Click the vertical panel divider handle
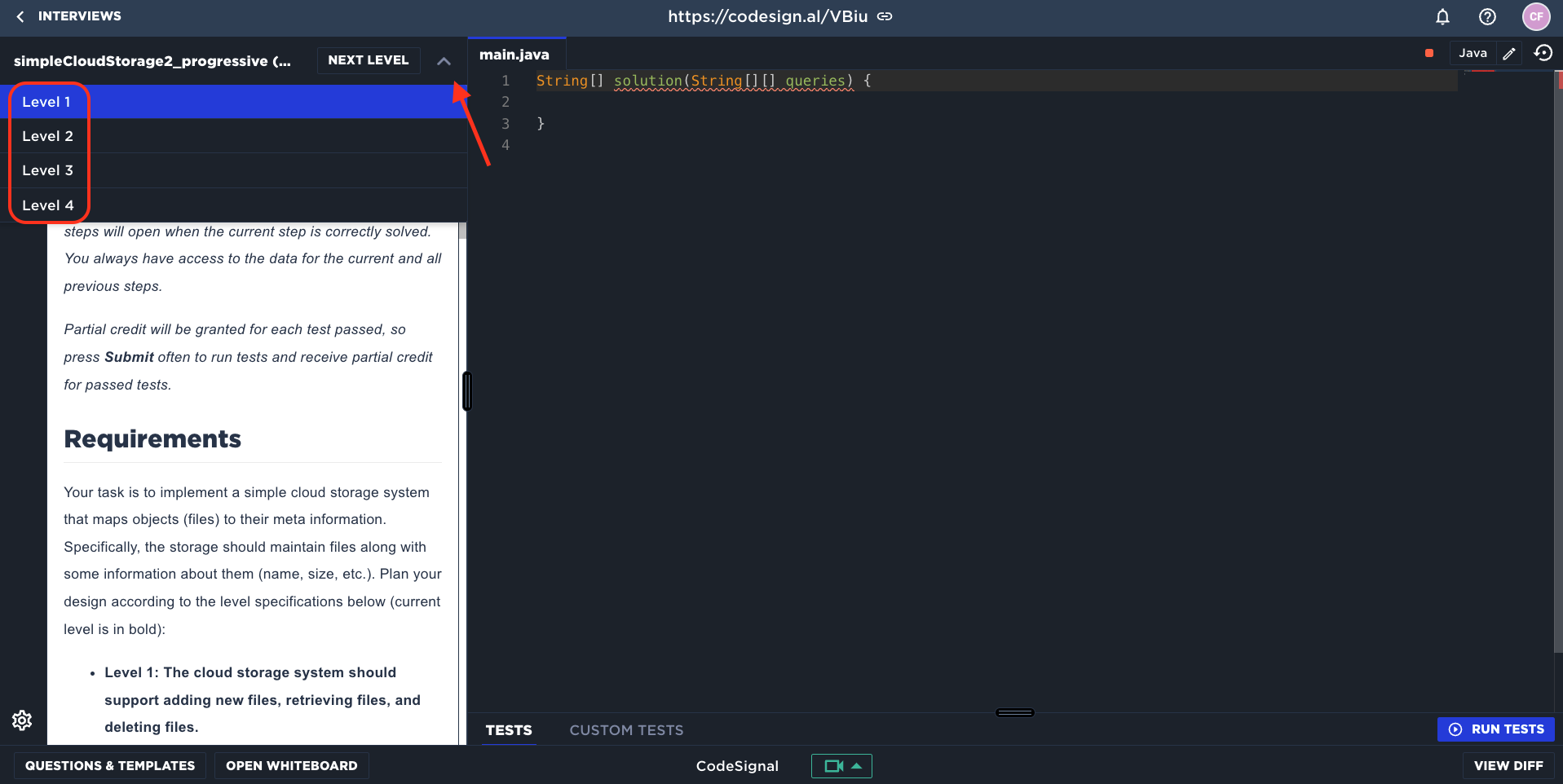This screenshot has height=784, width=1563. click(467, 391)
